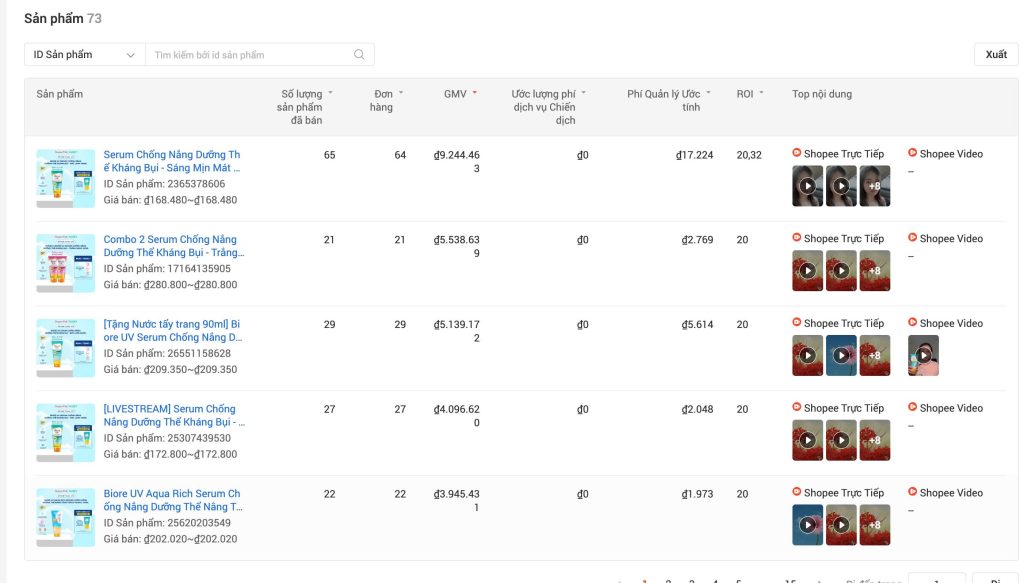Play the blue live video for product 26551158628
The image size is (1024, 583).
[841, 356]
